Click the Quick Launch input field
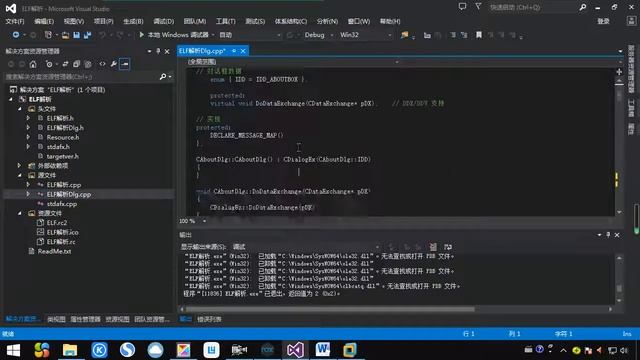The width and height of the screenshot is (640, 360). 533,7
